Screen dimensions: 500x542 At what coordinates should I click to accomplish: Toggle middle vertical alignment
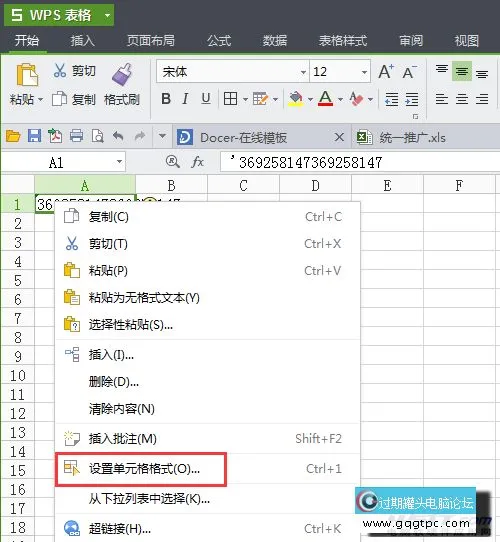point(462,71)
